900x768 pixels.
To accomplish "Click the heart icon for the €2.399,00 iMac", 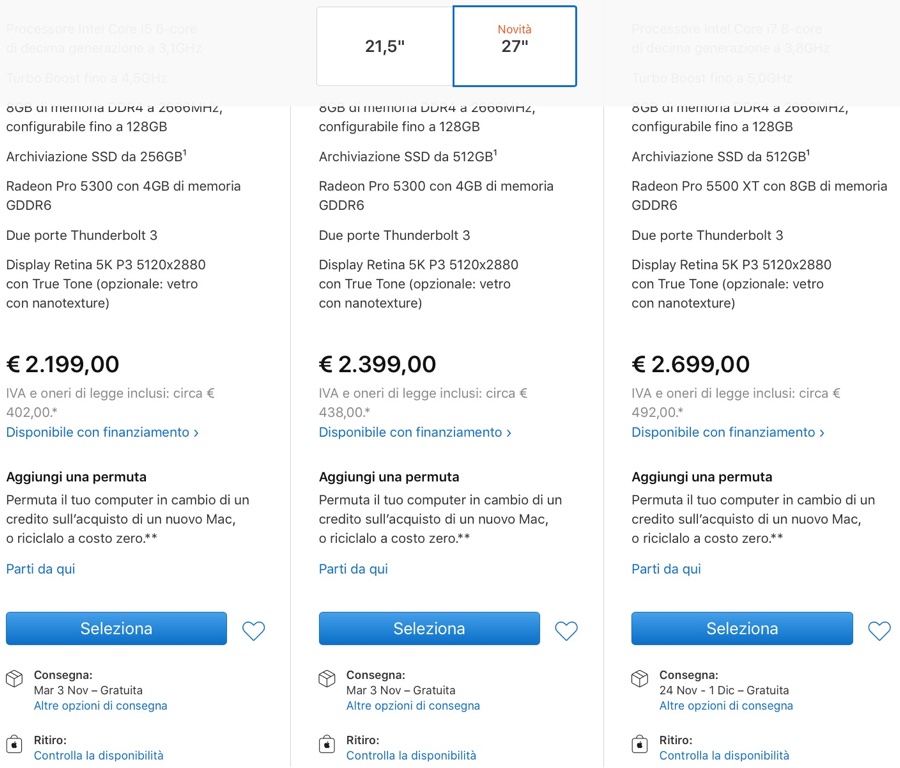I will [x=567, y=631].
